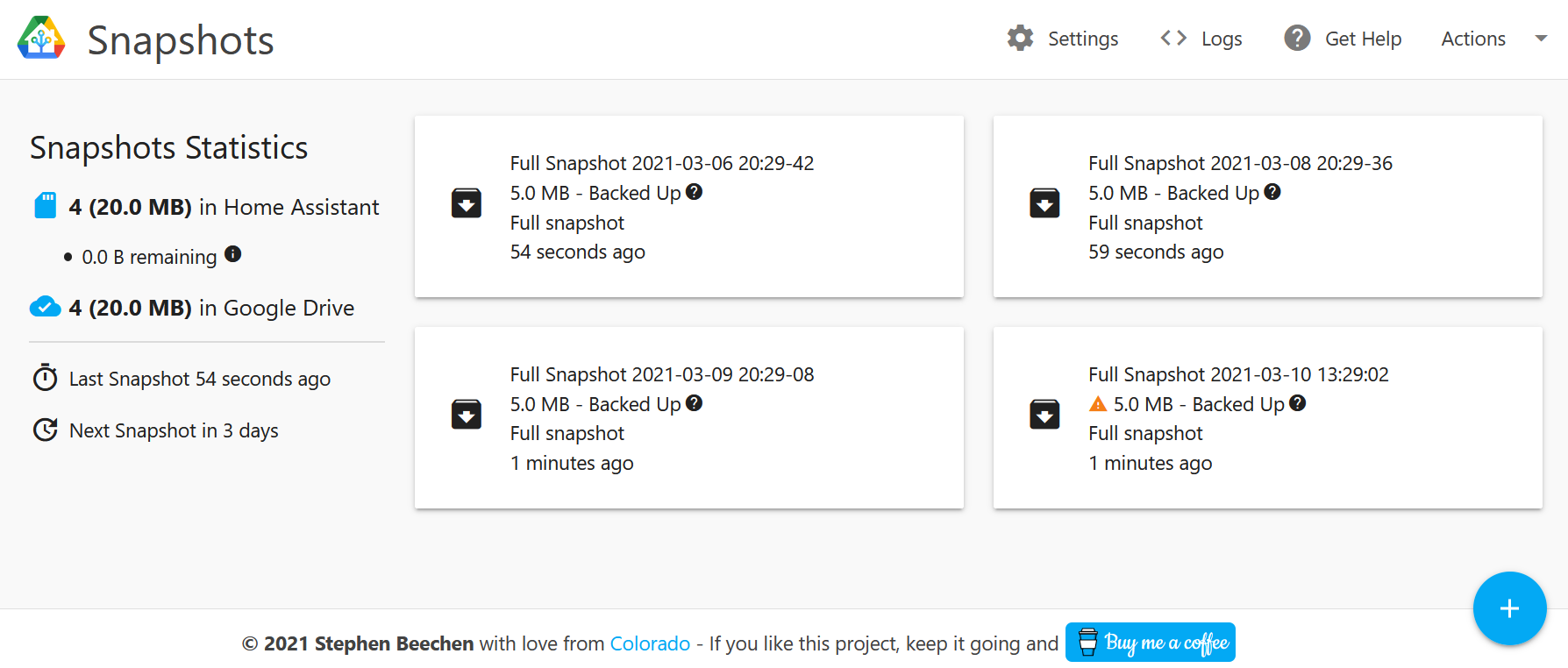Screen dimensions: 1568x668
Task: Click the Home Assistant Google Drive logo
Action: 41,39
